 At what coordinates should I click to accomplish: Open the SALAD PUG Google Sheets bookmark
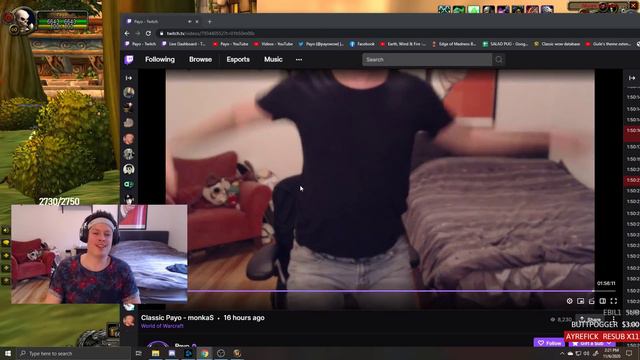(505, 44)
